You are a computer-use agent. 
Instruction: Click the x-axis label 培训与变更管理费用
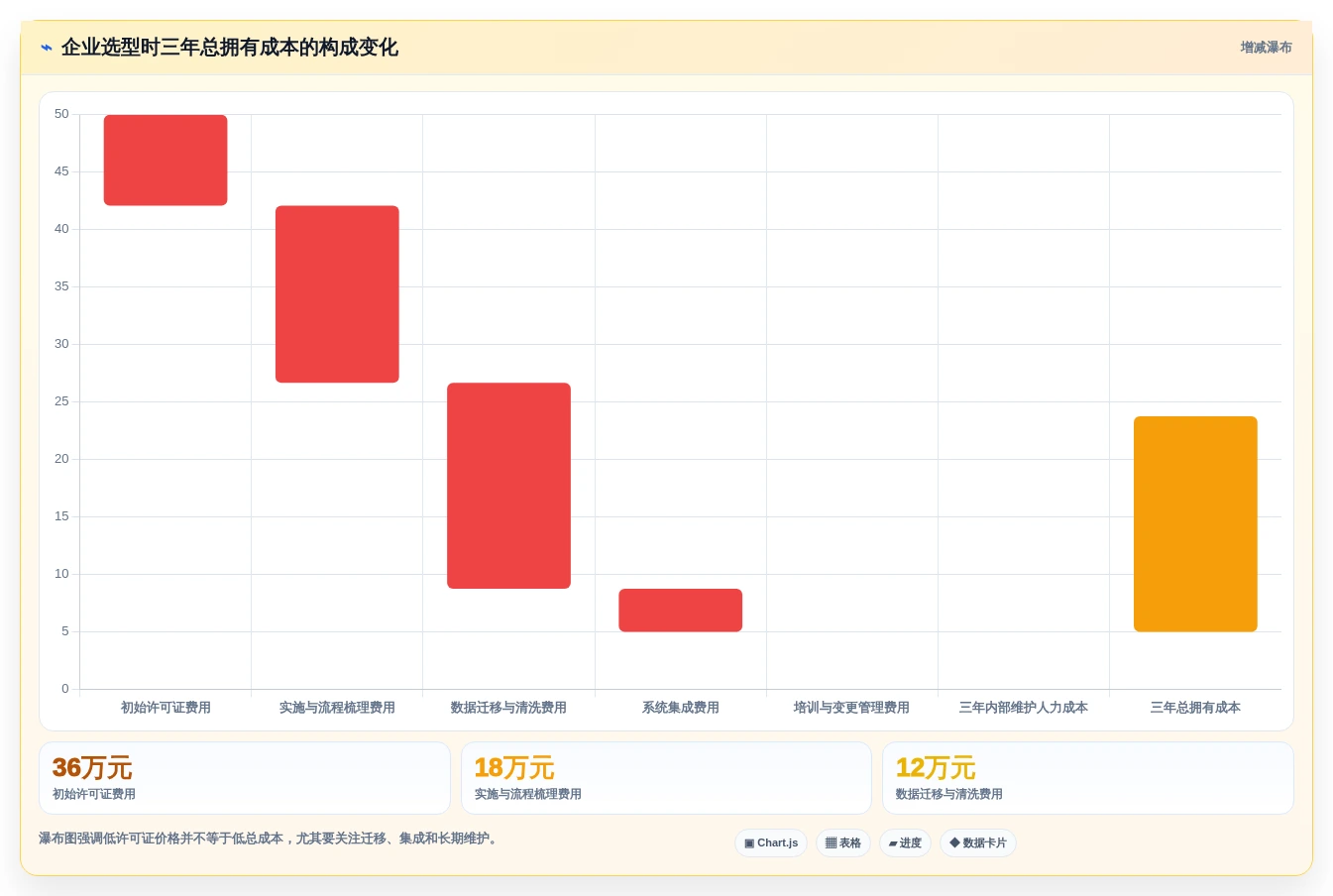pyautogui.click(x=851, y=708)
